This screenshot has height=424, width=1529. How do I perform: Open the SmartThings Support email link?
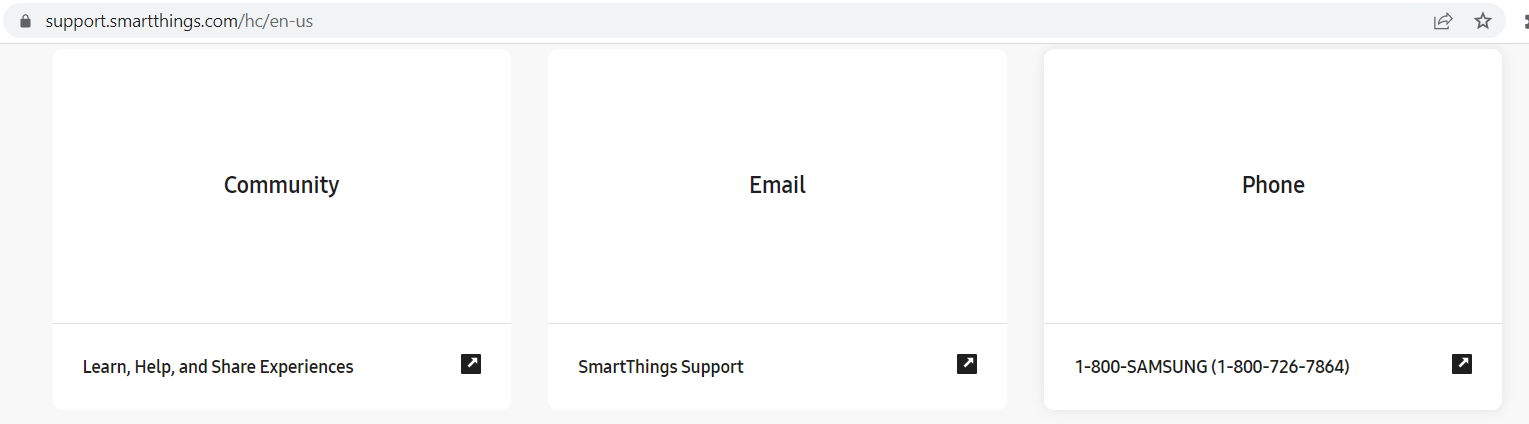pyautogui.click(x=661, y=367)
